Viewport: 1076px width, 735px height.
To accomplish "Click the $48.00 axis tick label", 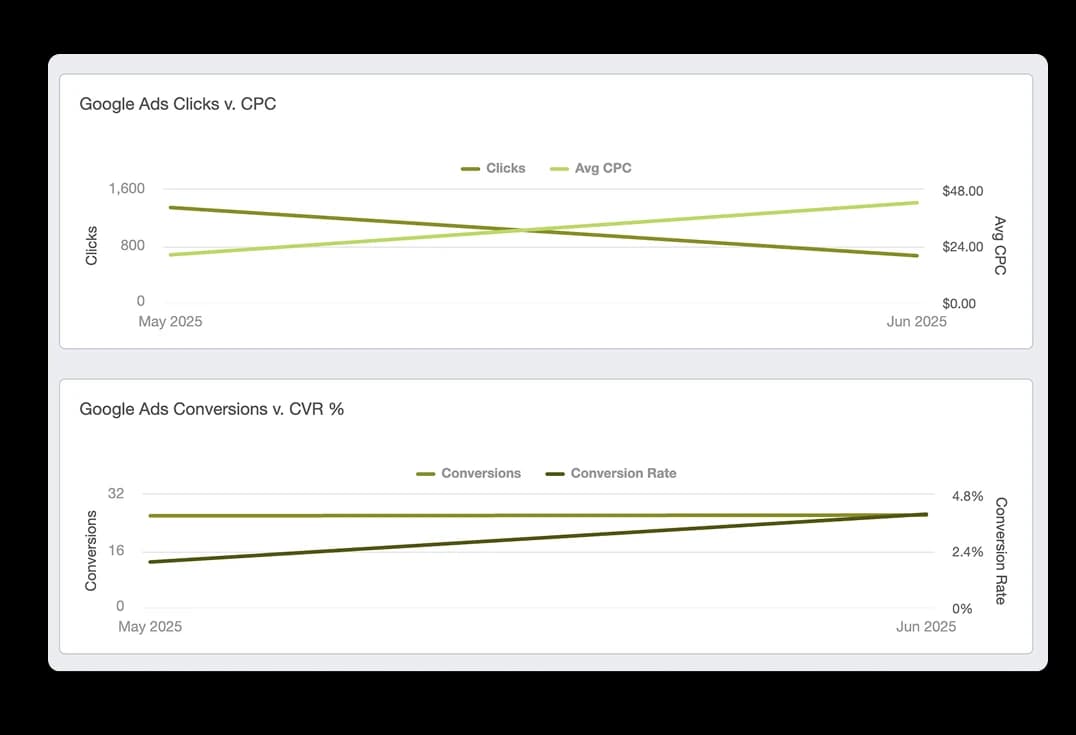I will [962, 191].
